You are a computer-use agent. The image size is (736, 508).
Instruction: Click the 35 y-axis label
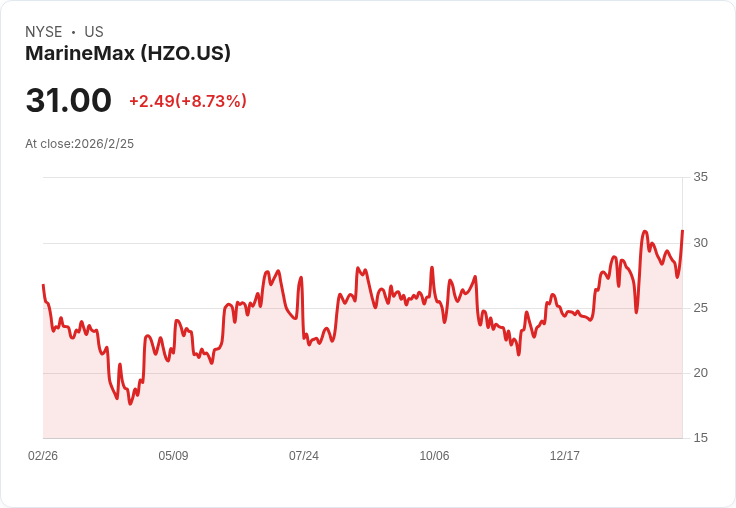tap(700, 177)
